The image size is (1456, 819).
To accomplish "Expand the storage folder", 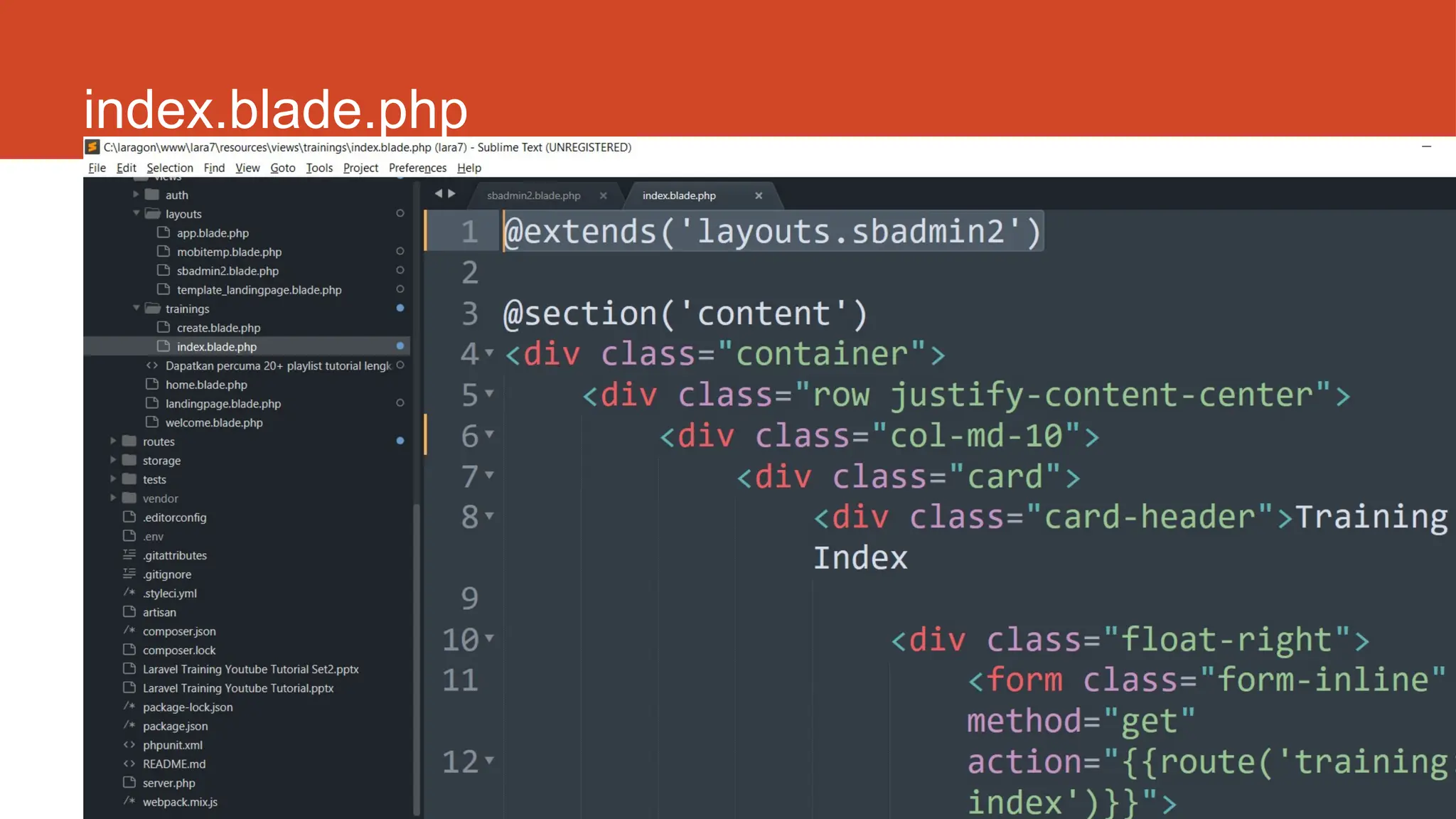I will pyautogui.click(x=113, y=460).
